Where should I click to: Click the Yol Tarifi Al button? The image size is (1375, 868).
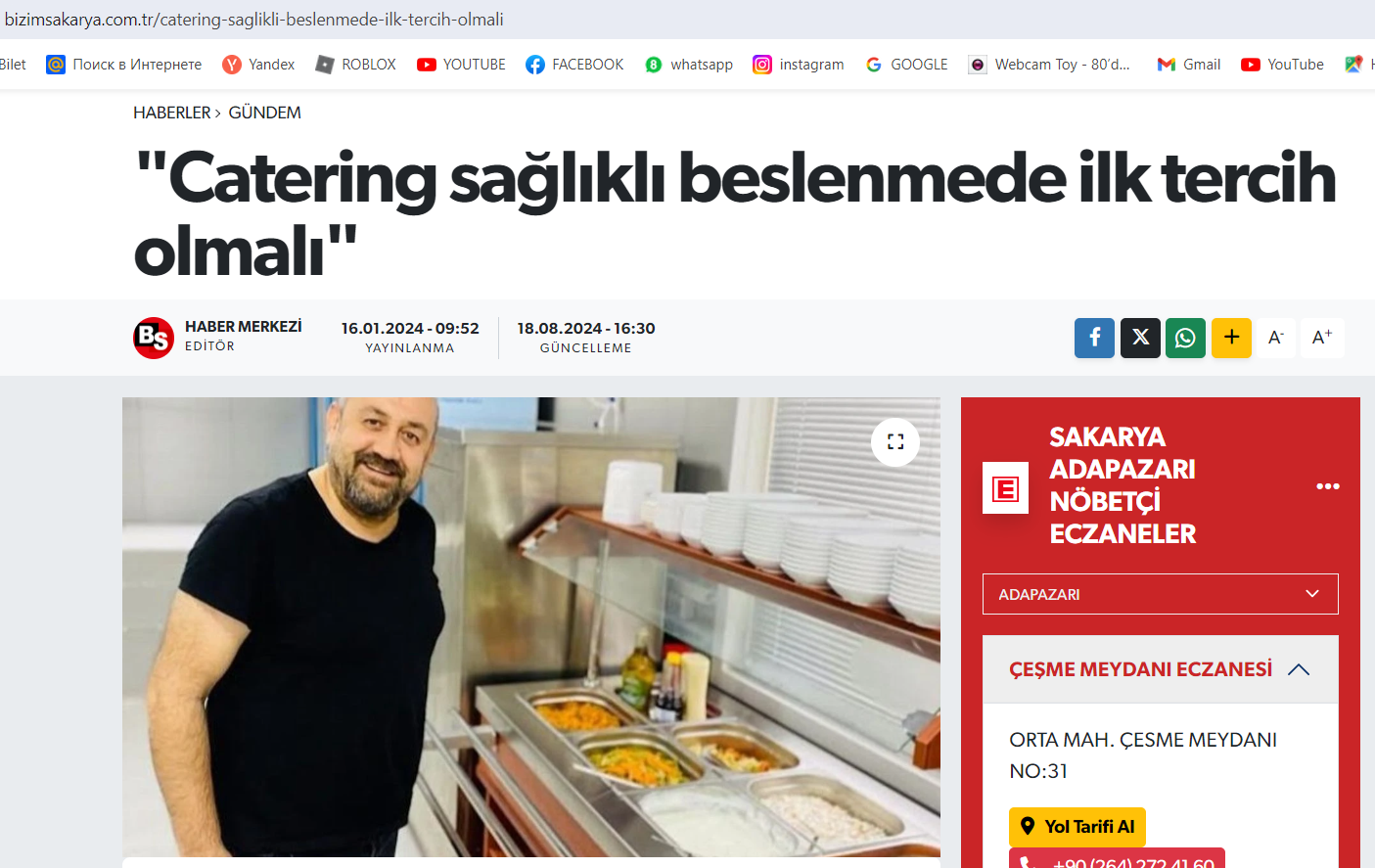tap(1077, 827)
